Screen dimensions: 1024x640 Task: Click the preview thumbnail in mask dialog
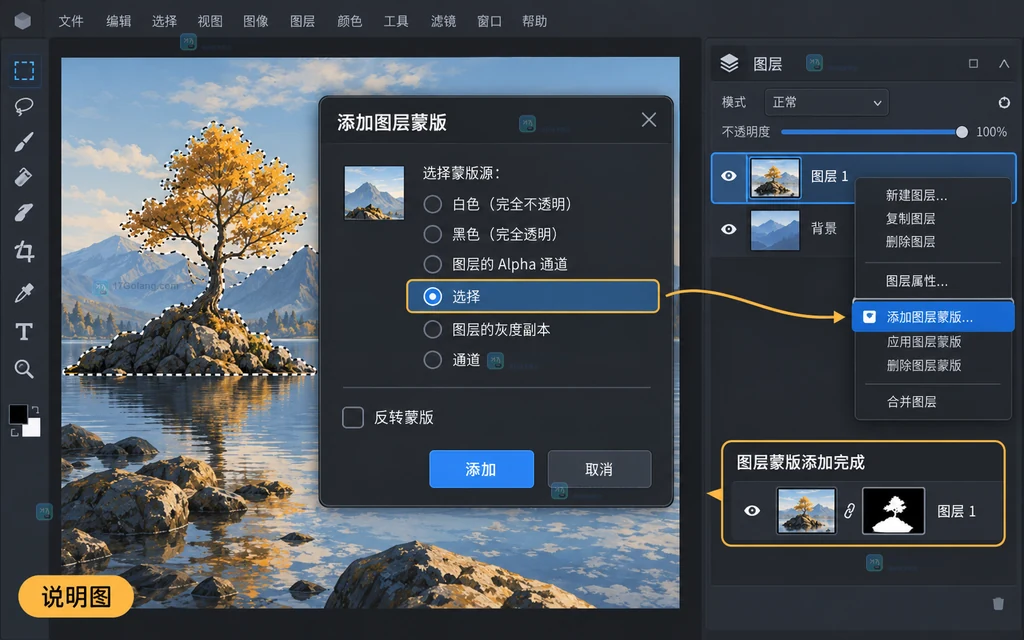(x=374, y=193)
